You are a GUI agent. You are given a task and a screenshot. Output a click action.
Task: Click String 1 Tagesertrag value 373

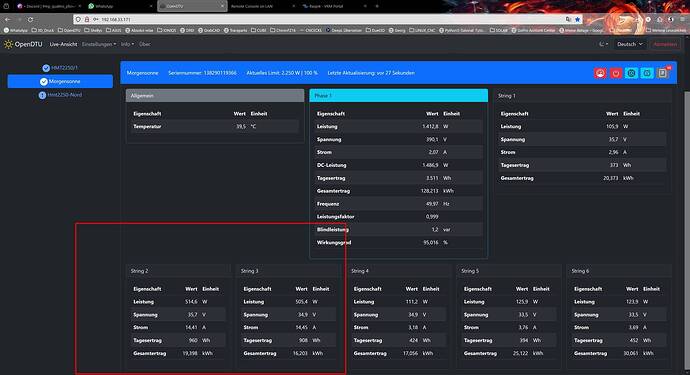(x=614, y=165)
